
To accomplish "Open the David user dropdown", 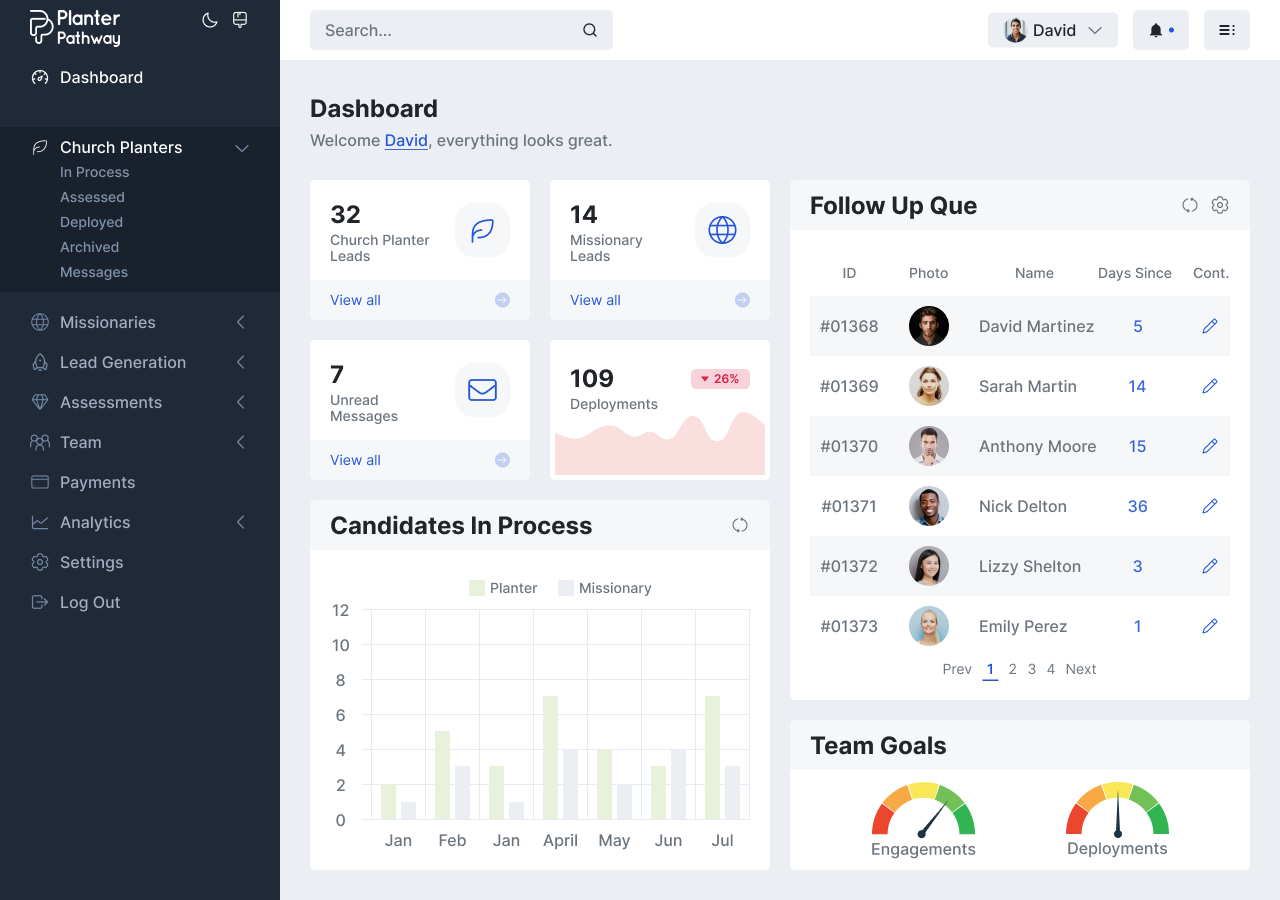I will click(1052, 30).
